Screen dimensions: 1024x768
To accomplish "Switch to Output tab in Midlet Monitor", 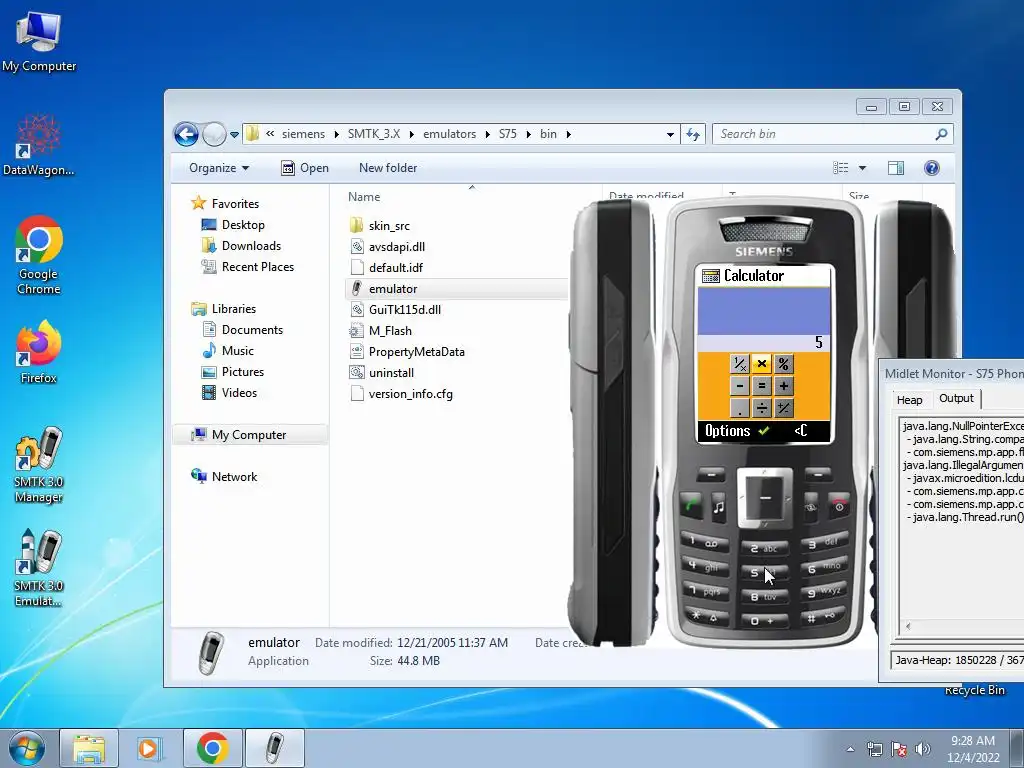I will point(956,398).
